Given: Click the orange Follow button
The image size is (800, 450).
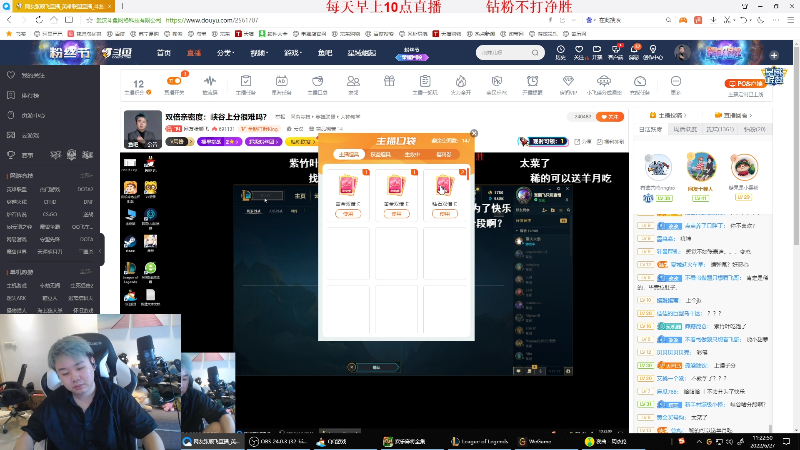Looking at the screenshot, I should [x=610, y=117].
